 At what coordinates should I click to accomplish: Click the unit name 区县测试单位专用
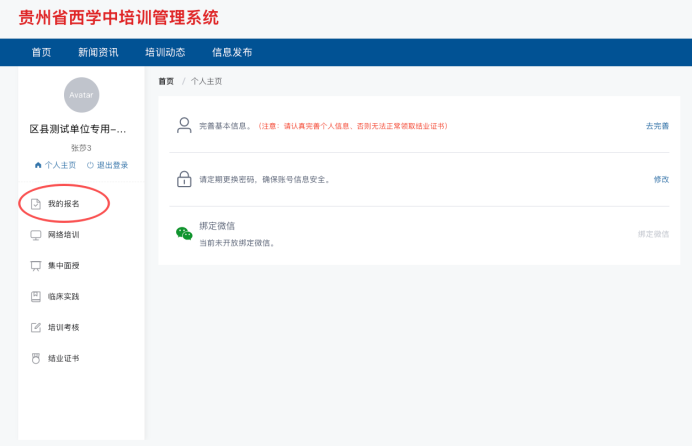[78, 129]
